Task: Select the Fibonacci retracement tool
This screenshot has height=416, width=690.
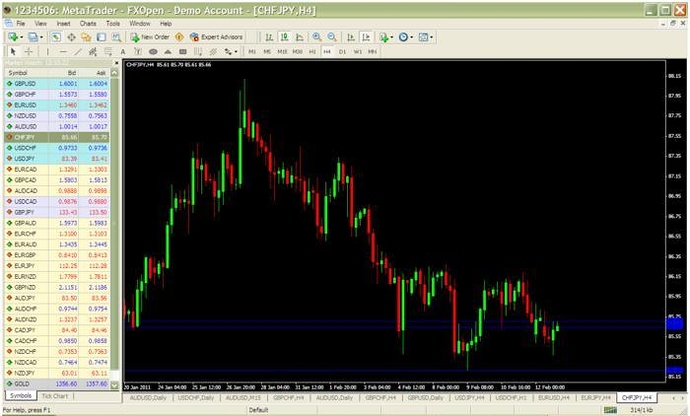Action: point(108,52)
